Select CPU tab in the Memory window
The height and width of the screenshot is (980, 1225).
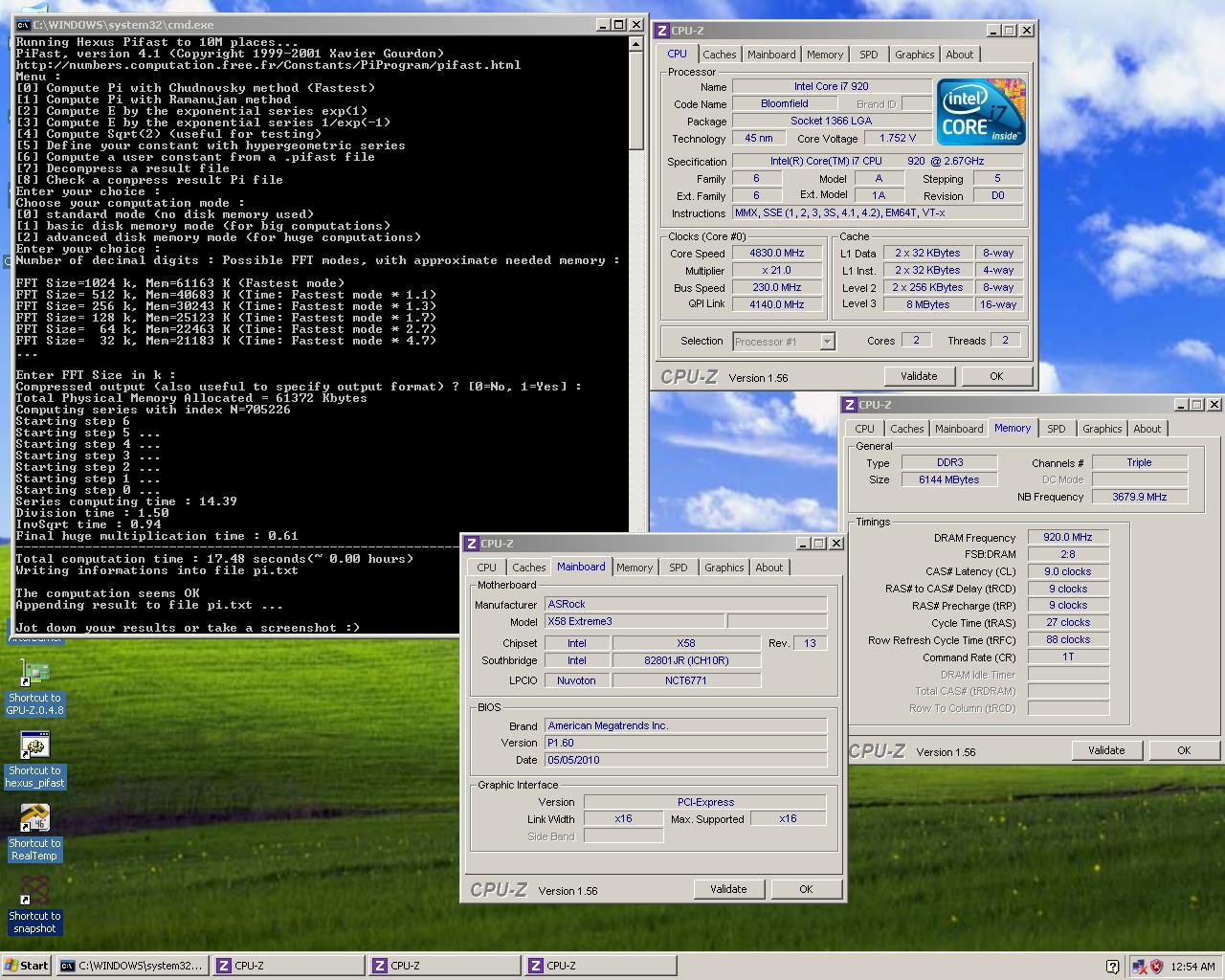click(864, 429)
